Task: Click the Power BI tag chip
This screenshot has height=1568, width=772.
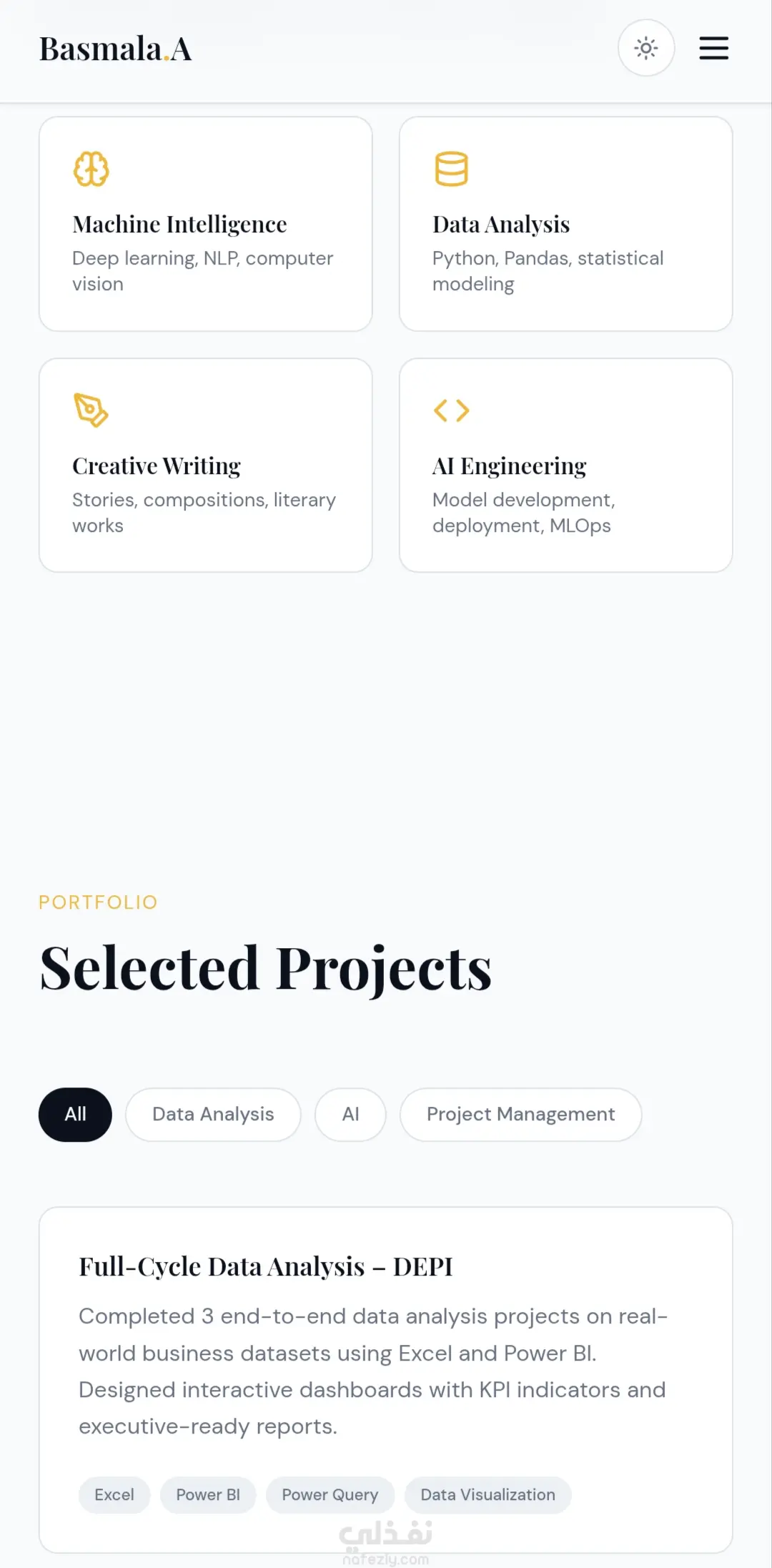Action: pos(208,1495)
